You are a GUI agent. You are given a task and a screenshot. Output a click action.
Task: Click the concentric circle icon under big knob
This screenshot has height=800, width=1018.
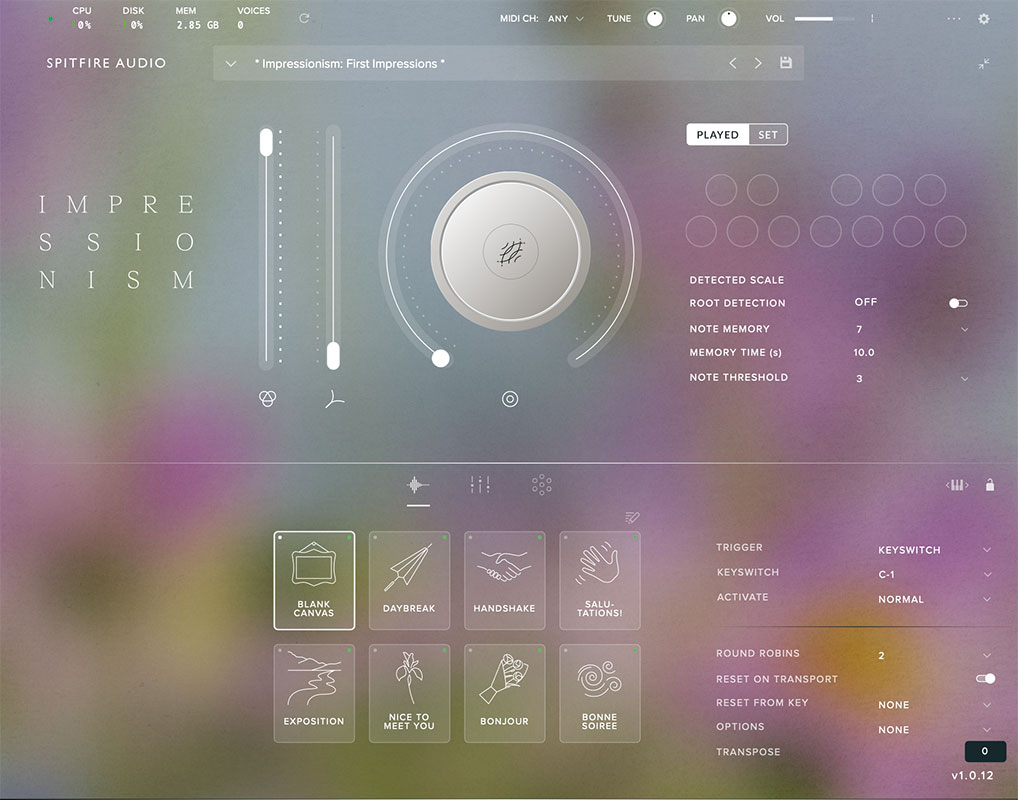tap(510, 399)
